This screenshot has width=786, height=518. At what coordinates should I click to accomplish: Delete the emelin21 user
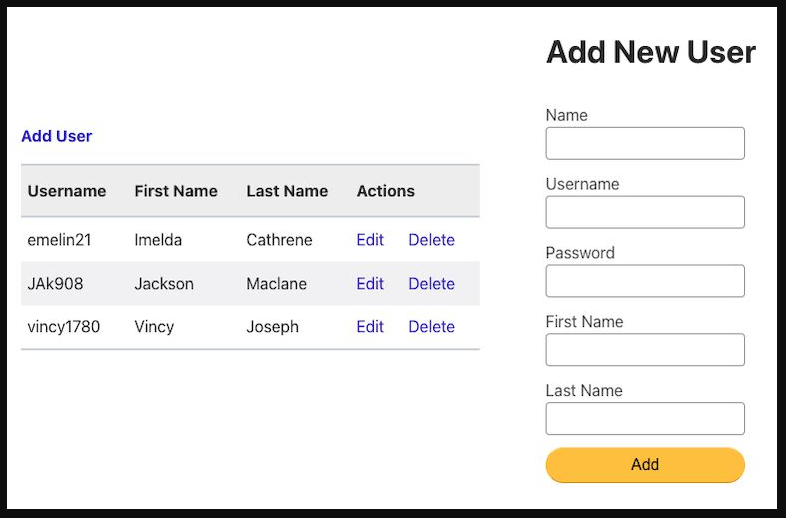pyautogui.click(x=431, y=240)
